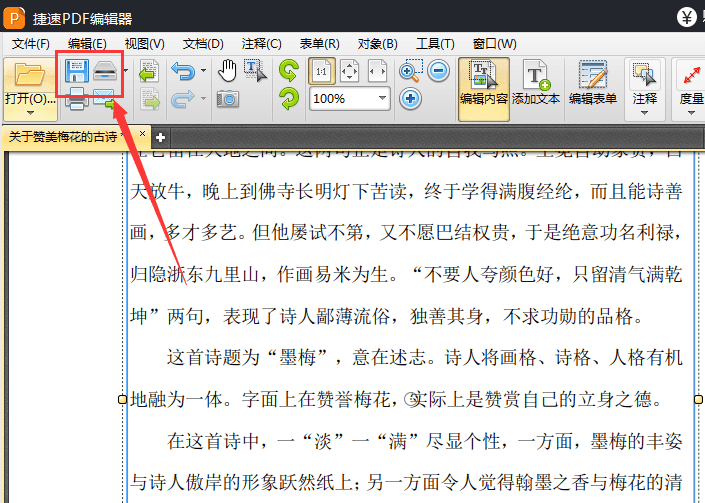Open the 文档(D) menu
705x503 pixels.
pyautogui.click(x=203, y=44)
